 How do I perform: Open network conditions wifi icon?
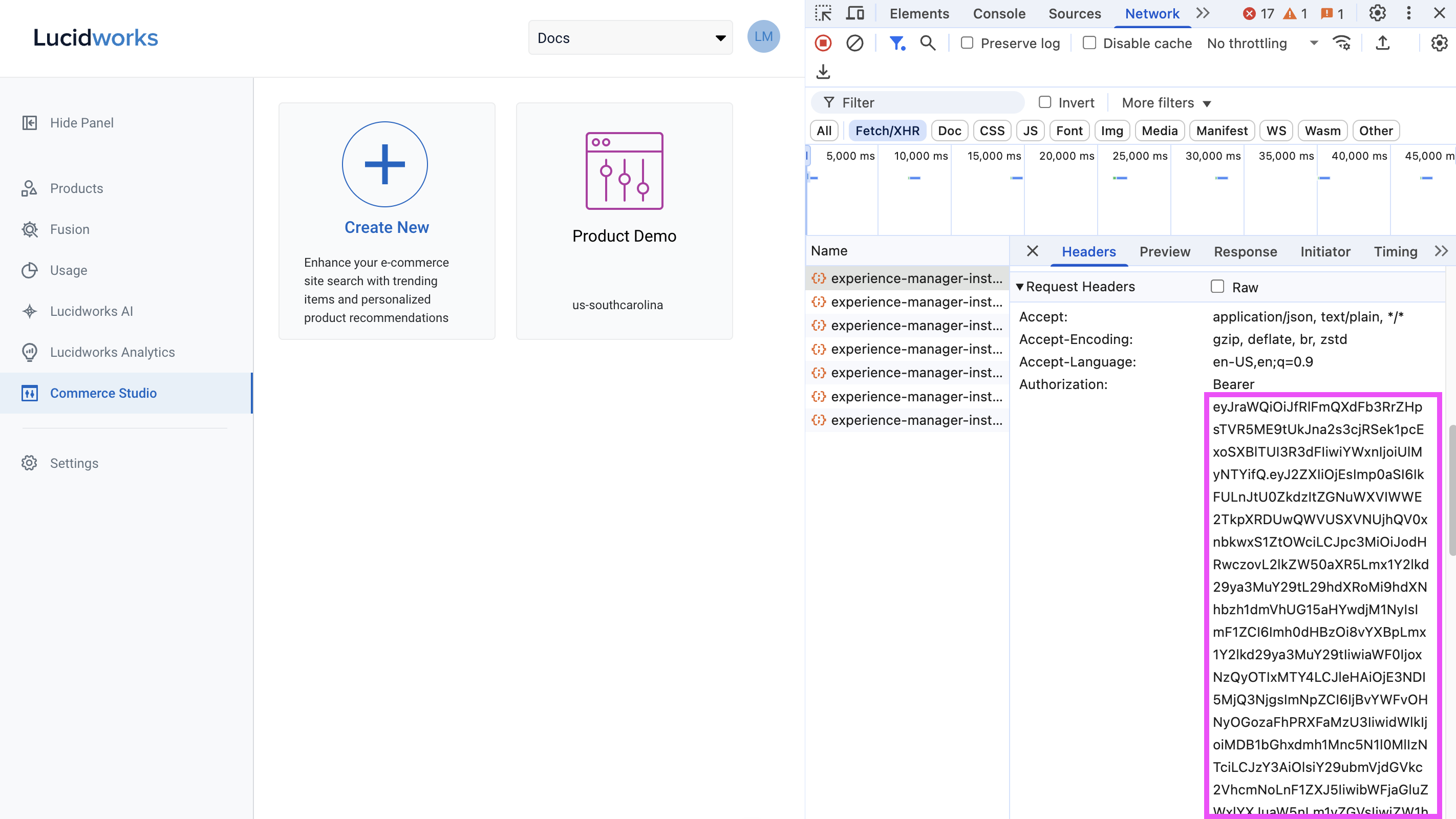click(1342, 43)
